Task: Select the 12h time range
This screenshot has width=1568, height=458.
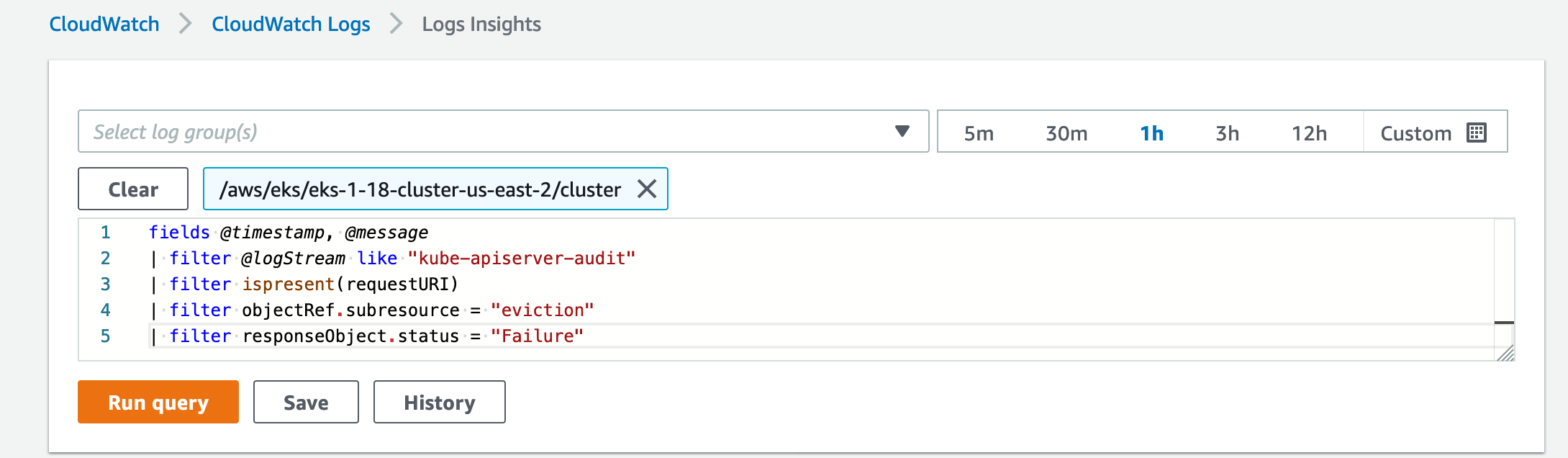Action: click(1309, 133)
